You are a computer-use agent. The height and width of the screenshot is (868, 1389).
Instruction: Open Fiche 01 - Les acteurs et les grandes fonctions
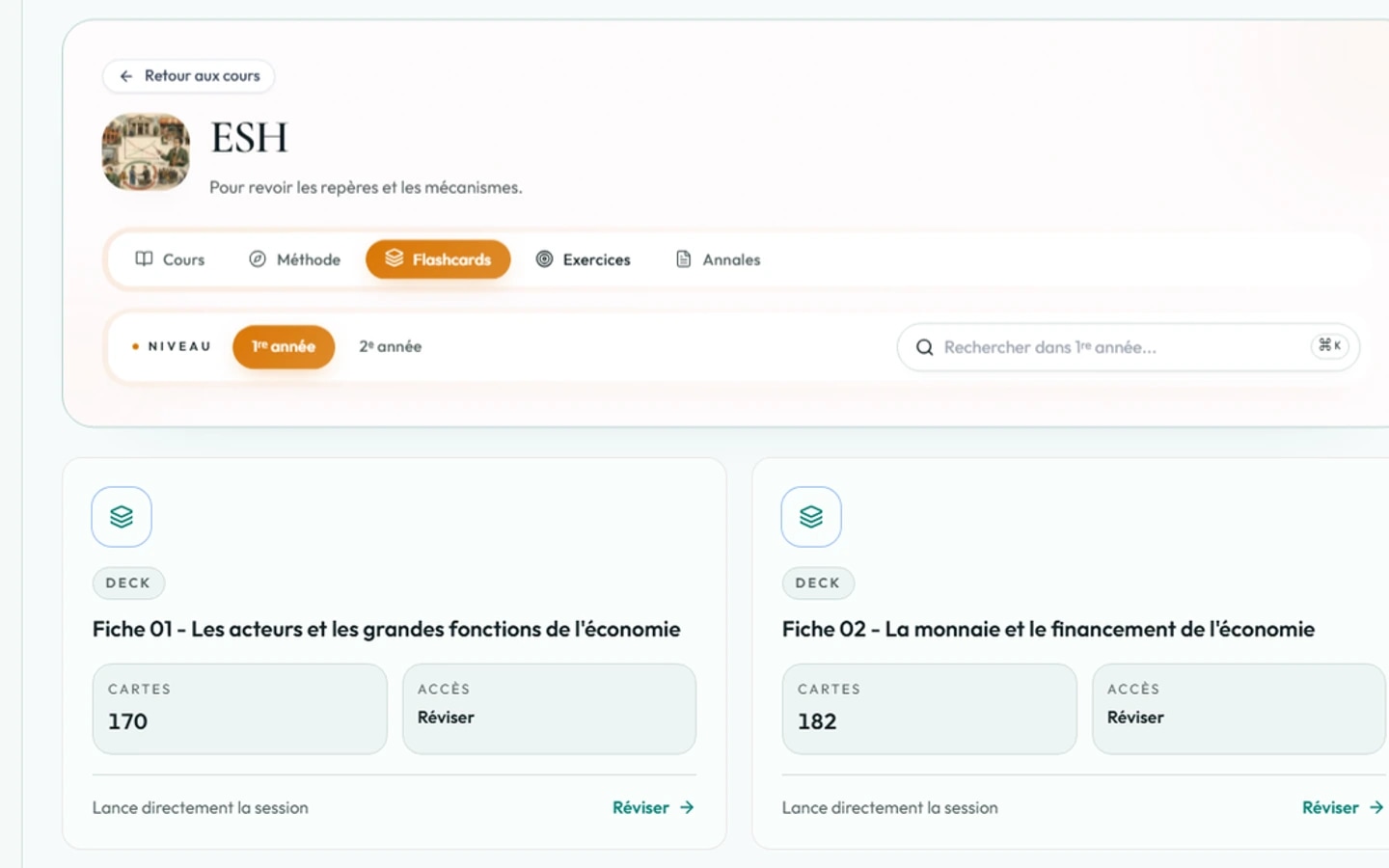[387, 629]
